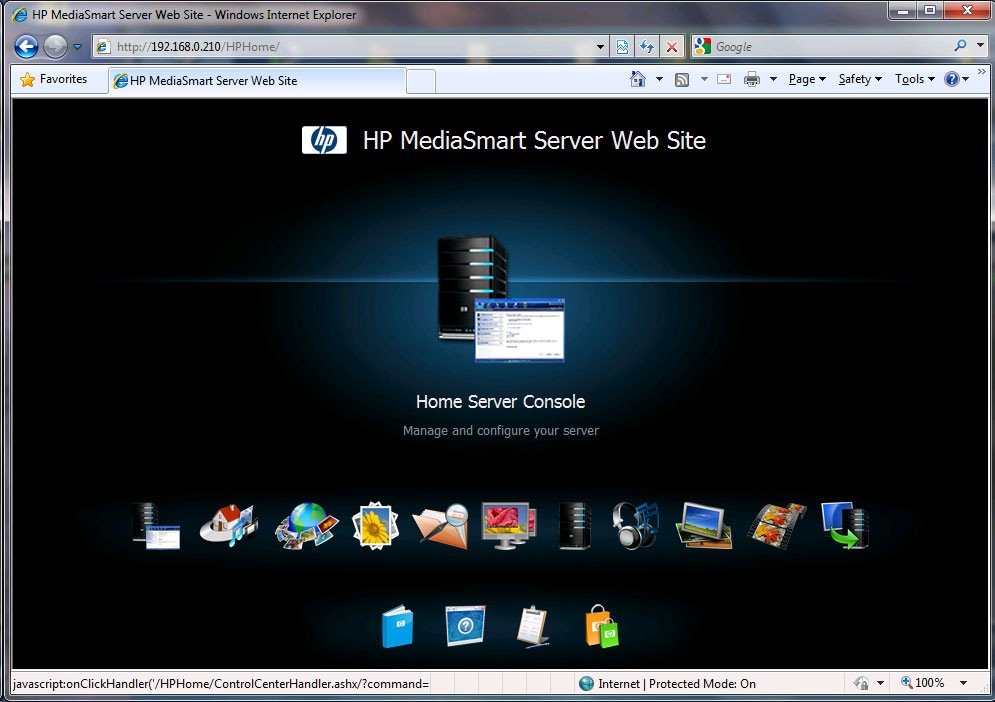The image size is (995, 702).
Task: Open the zoom level dropdown arrow in the status bar
Action: tap(963, 683)
